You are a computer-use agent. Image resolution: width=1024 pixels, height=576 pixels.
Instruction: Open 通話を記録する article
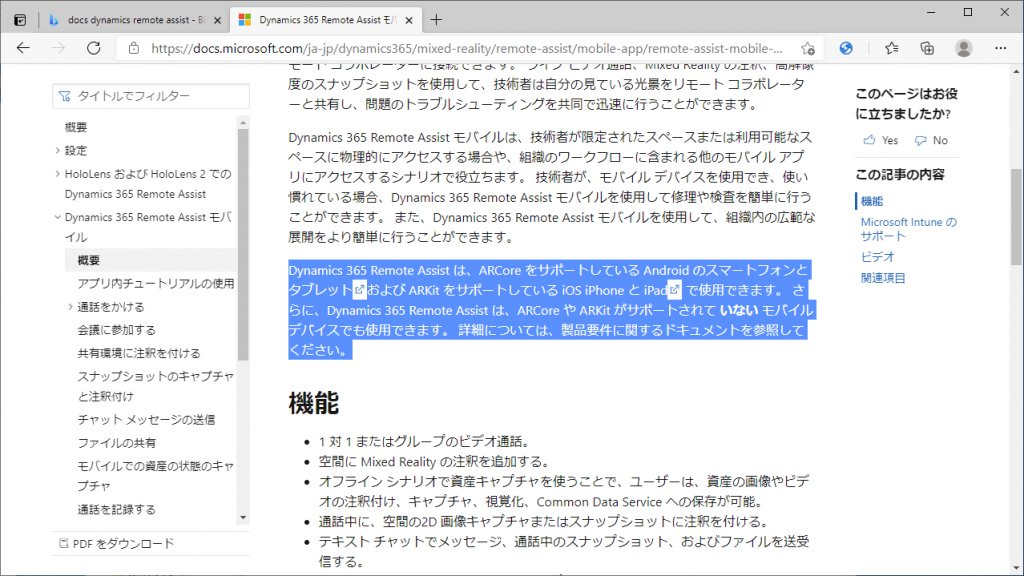tap(116, 509)
